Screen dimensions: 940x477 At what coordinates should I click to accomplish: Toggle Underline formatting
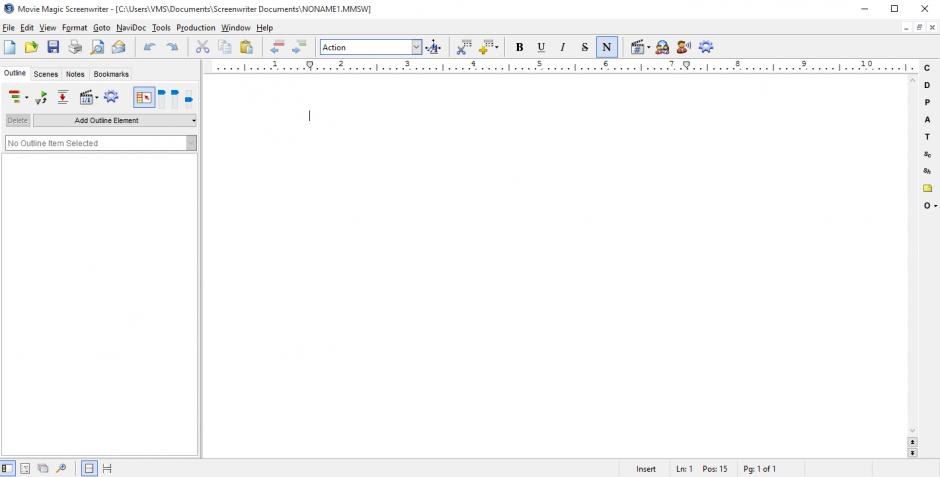(541, 47)
